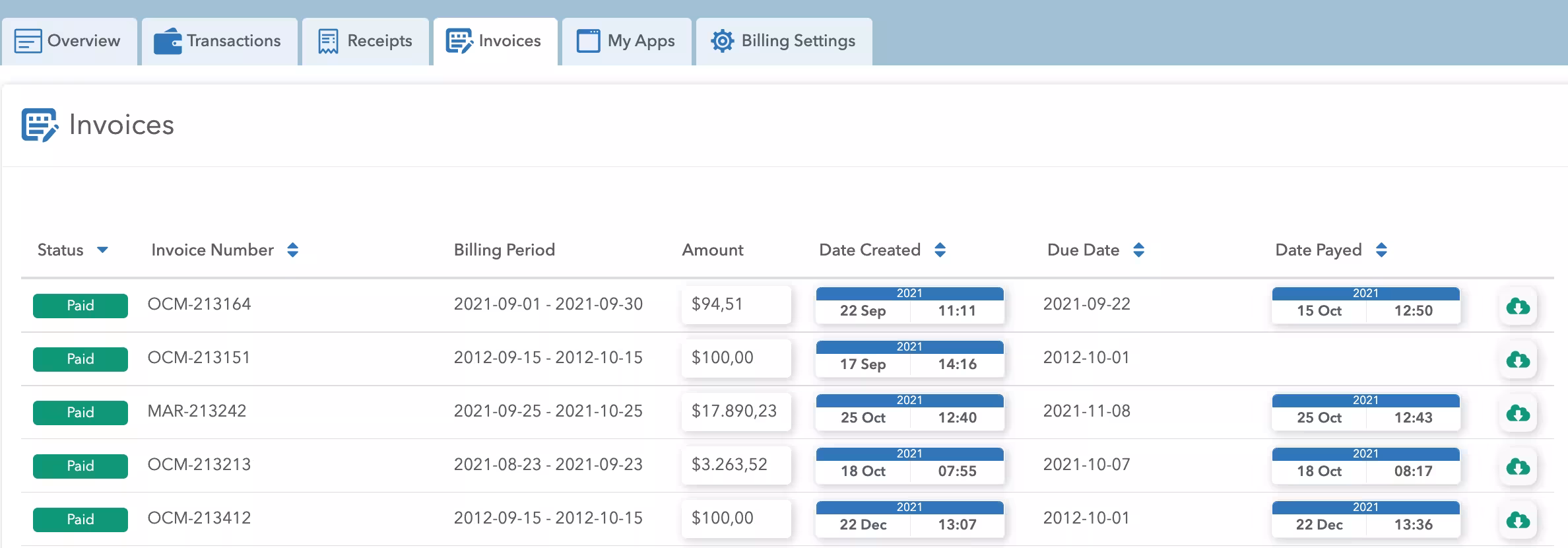This screenshot has height=548, width=1568.
Task: Sort invoices by Due Date arrows
Action: coord(1138,250)
